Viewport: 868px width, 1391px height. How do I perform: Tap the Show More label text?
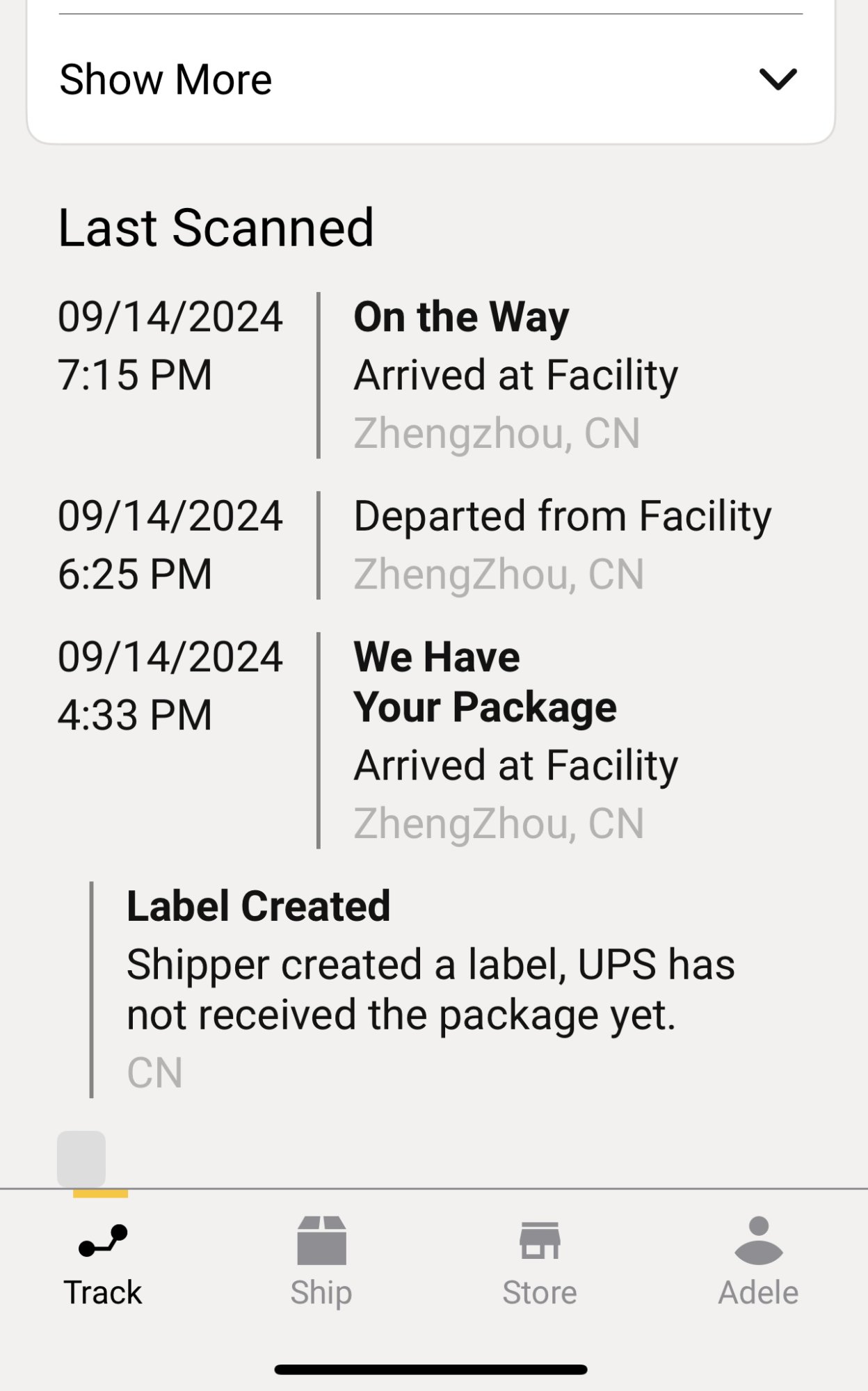tap(166, 79)
